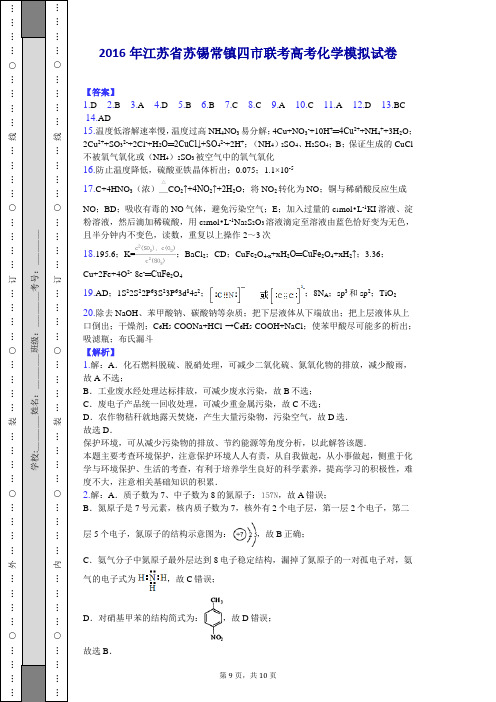This screenshot has width=496, height=702.
Task: Click answer entry 9.A
Action: point(278,105)
